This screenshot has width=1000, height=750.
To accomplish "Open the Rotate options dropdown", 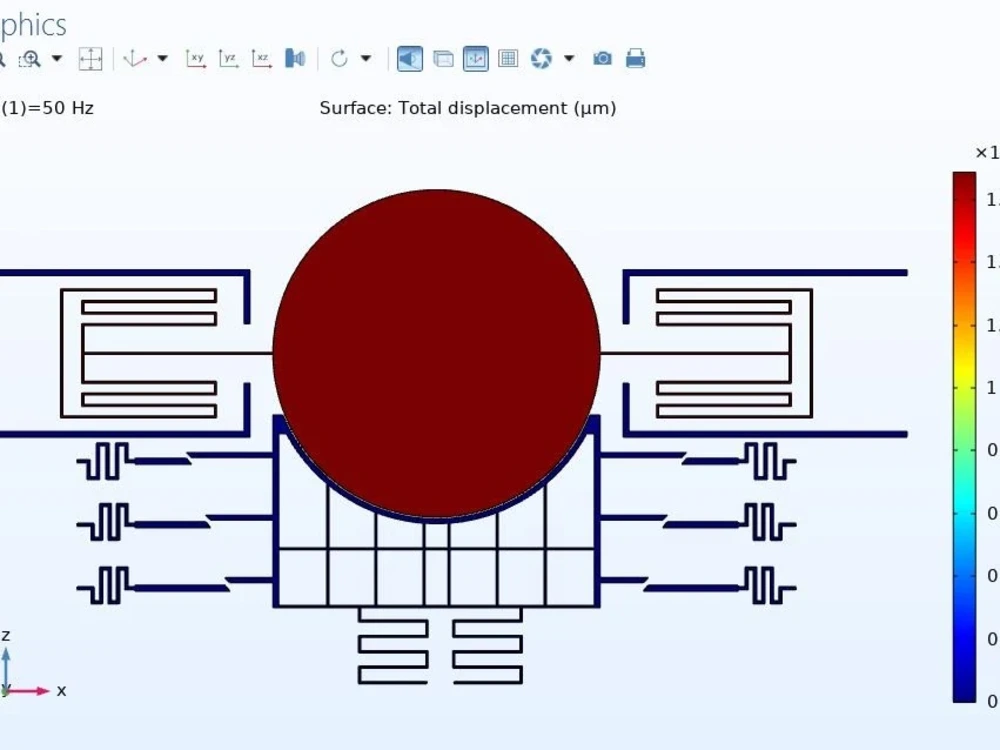I will pos(365,59).
